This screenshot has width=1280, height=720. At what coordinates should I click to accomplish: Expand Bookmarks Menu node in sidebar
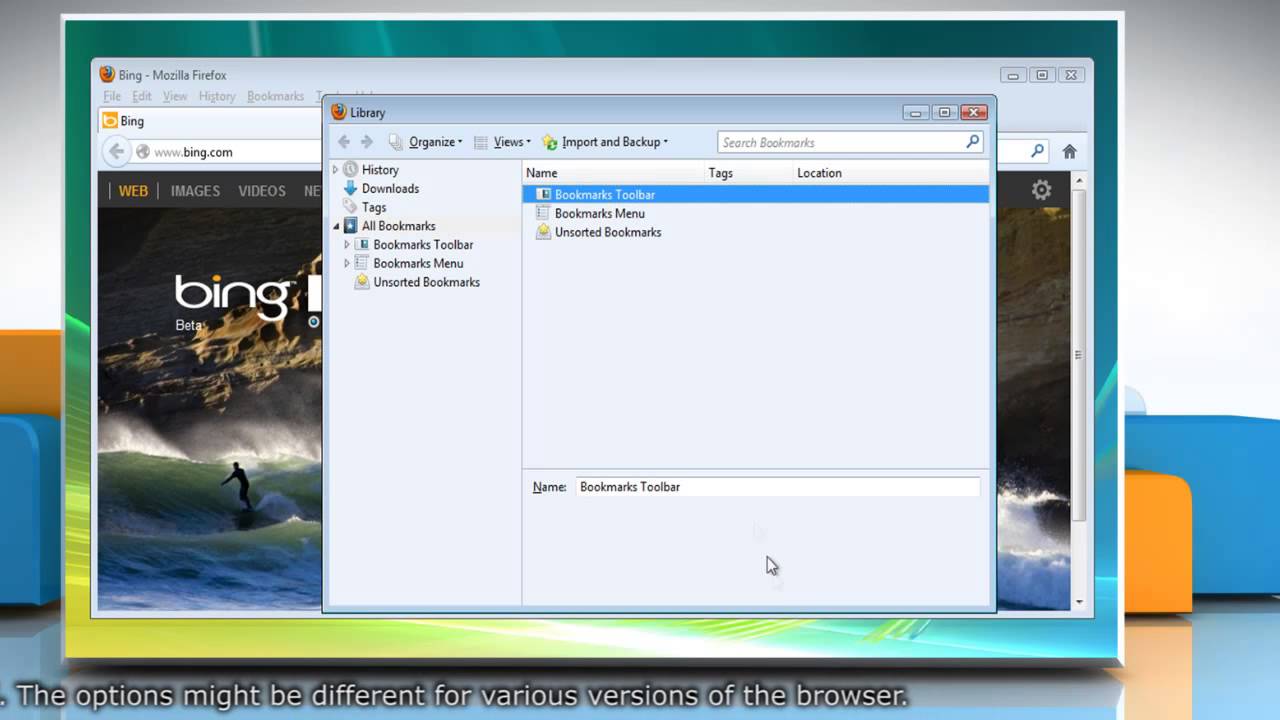pos(347,264)
